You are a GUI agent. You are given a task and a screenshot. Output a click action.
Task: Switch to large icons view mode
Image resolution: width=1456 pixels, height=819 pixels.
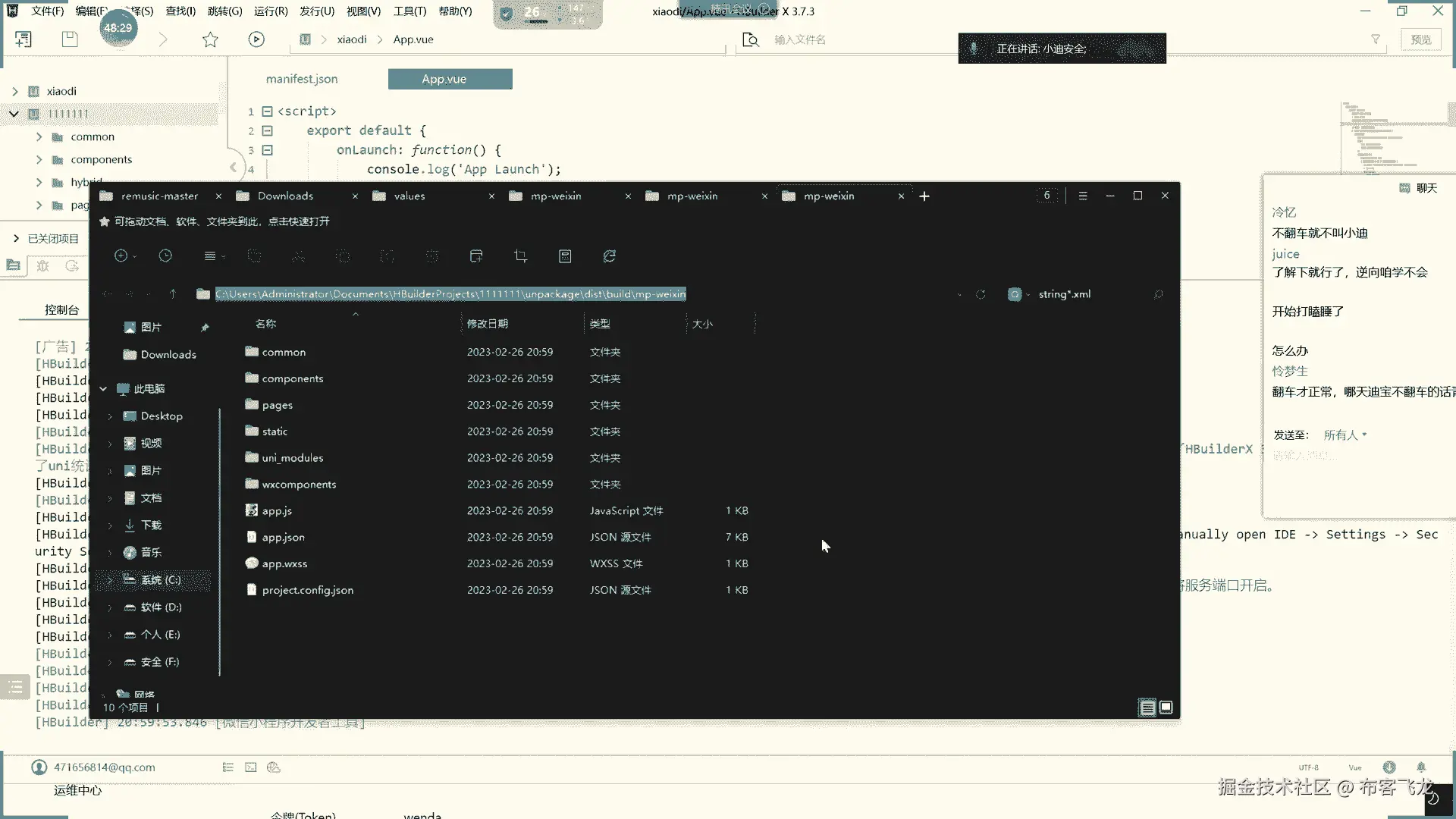(1166, 708)
